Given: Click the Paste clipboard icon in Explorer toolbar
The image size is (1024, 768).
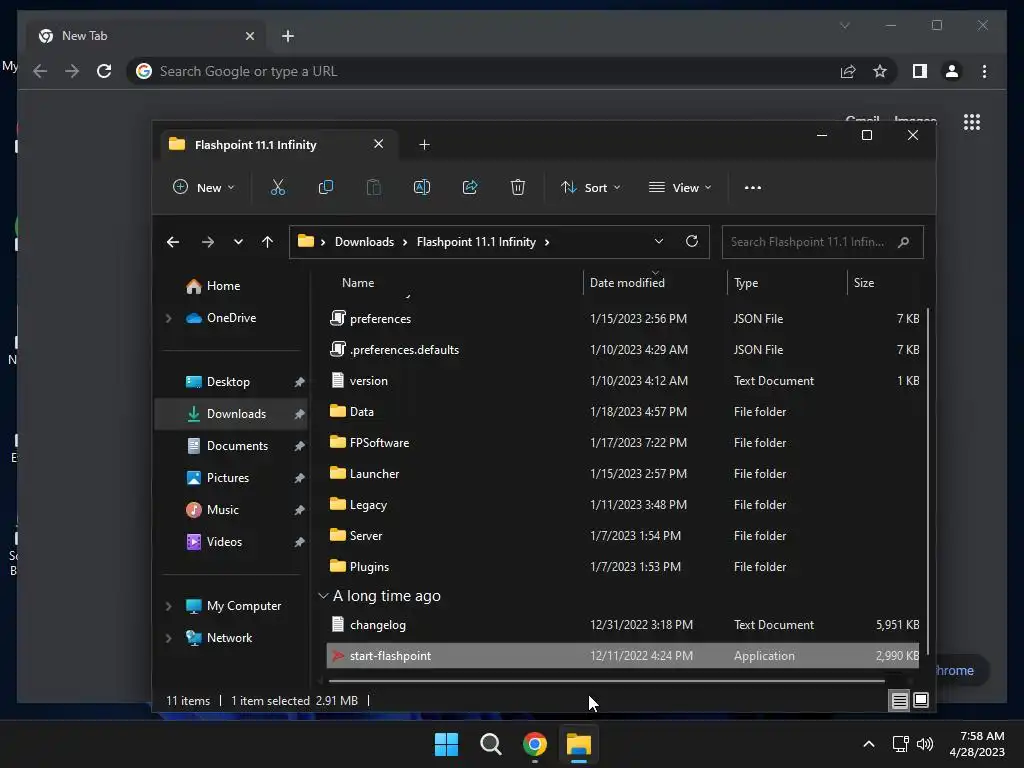Looking at the screenshot, I should [374, 187].
